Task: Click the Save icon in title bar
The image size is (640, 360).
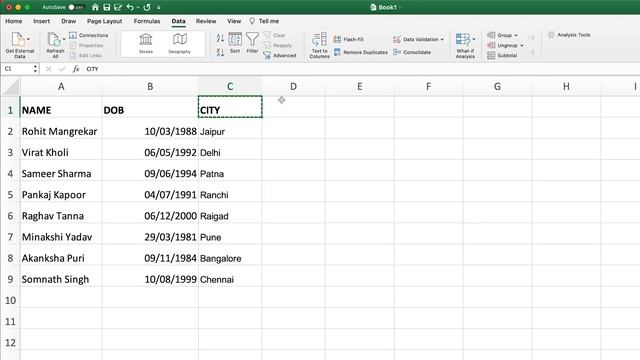Action: (107, 7)
